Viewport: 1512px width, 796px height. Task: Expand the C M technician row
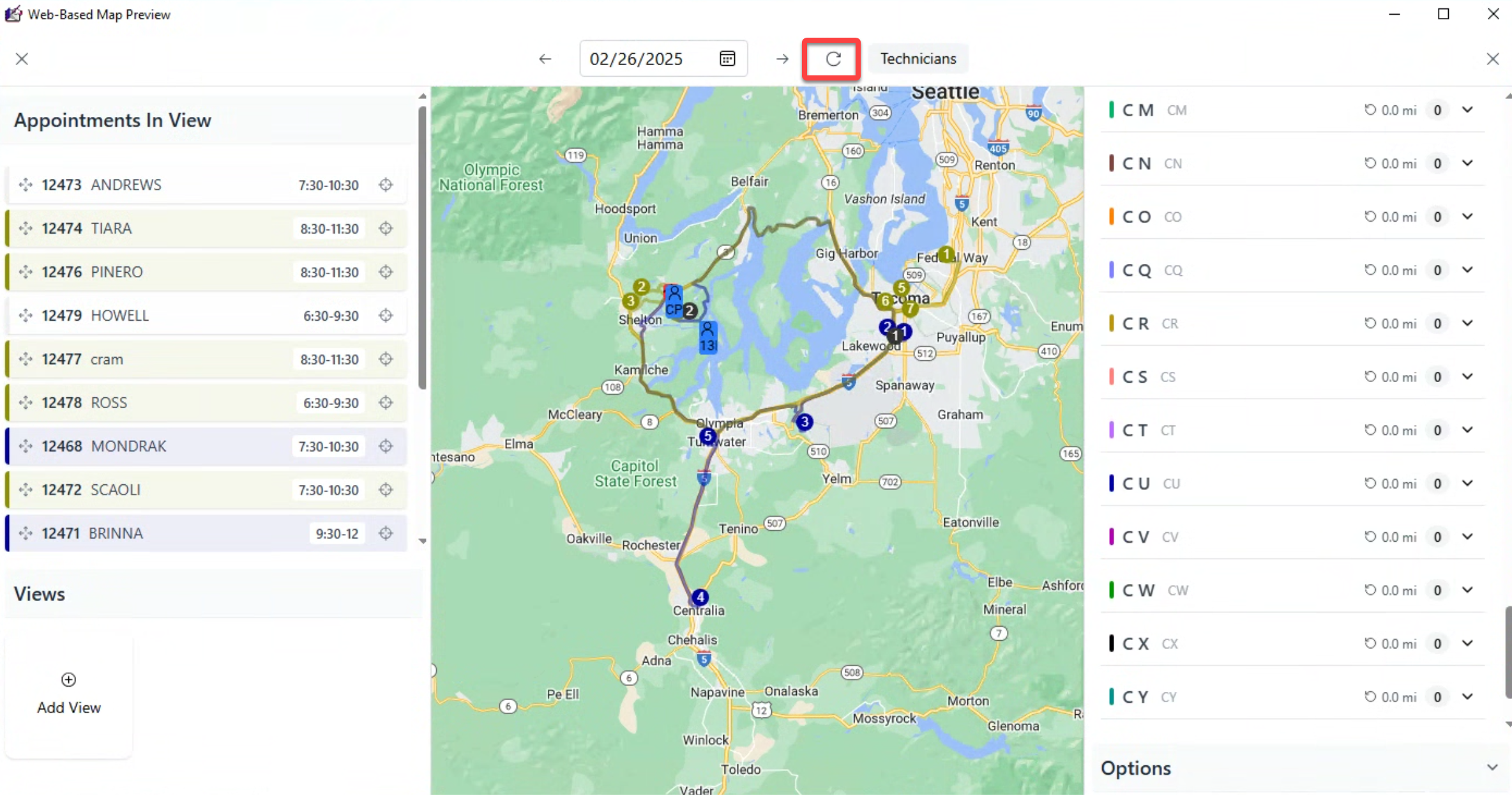[1467, 110]
